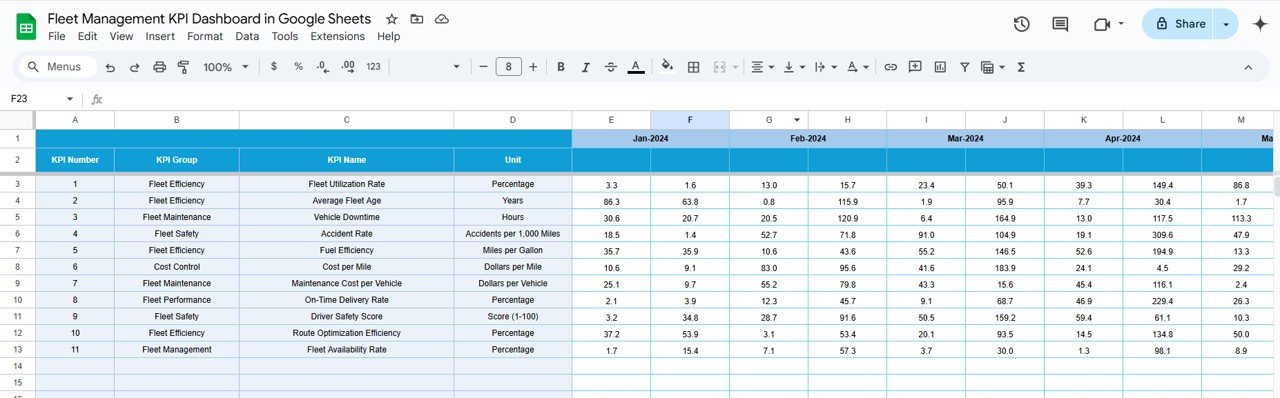Click the create filter funnel icon
The width and height of the screenshot is (1280, 398).
click(x=965, y=67)
